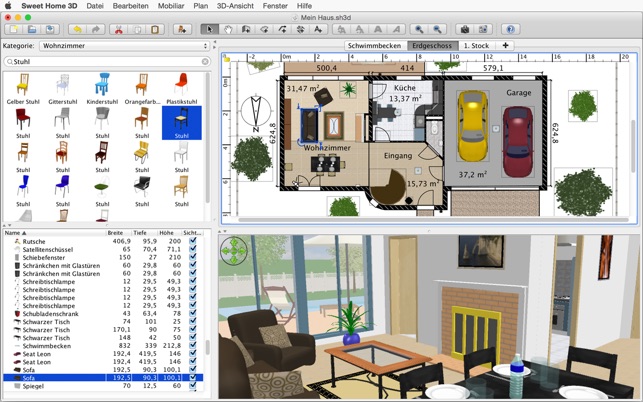Sort furniture list by Breite column
The height and width of the screenshot is (402, 643).
(119, 233)
